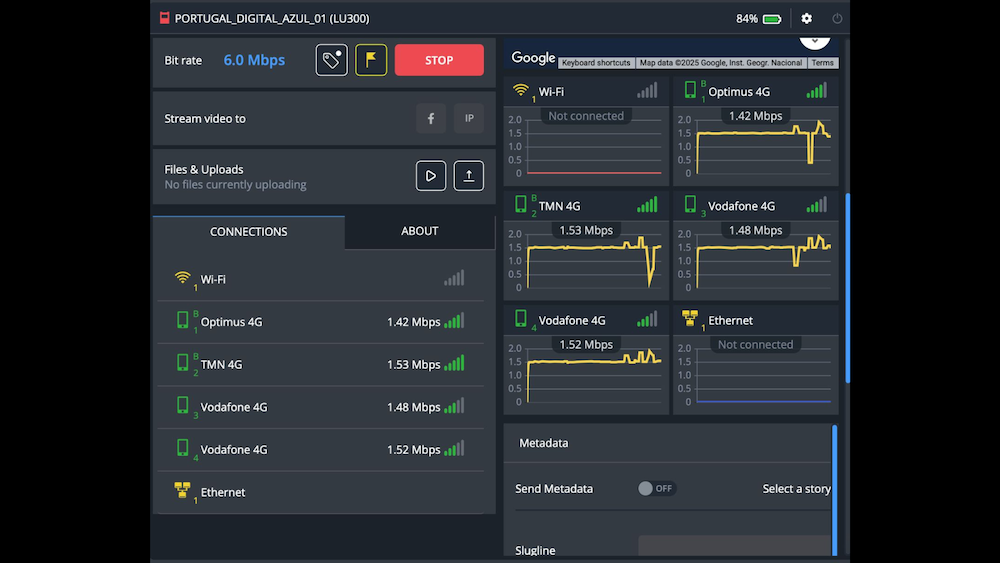Image resolution: width=1000 pixels, height=563 pixels.
Task: Open the Vodafone 4G 1.52 Mbps graph card
Action: (586, 360)
